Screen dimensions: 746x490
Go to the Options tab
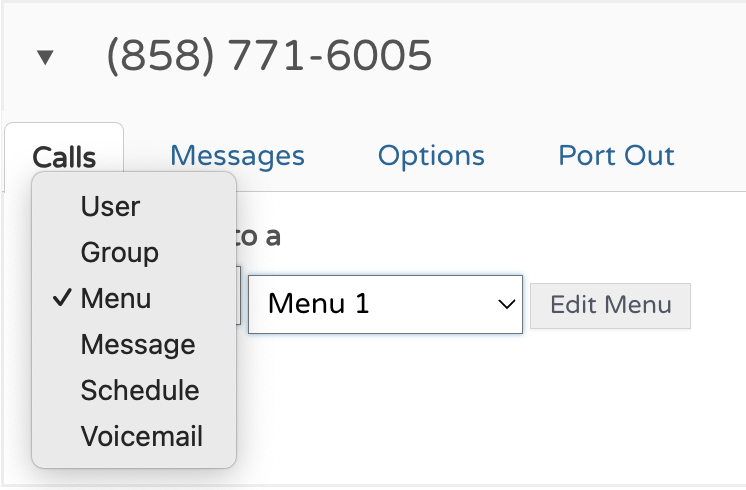click(x=431, y=156)
